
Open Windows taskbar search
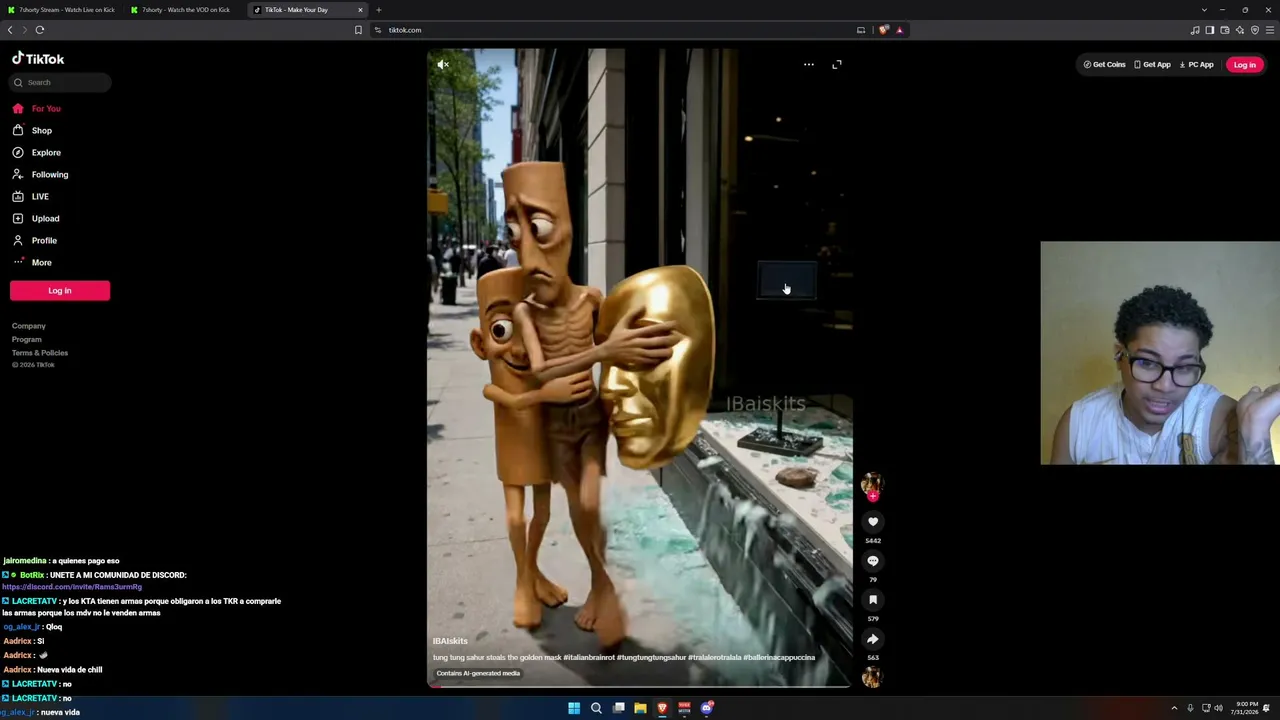point(596,708)
